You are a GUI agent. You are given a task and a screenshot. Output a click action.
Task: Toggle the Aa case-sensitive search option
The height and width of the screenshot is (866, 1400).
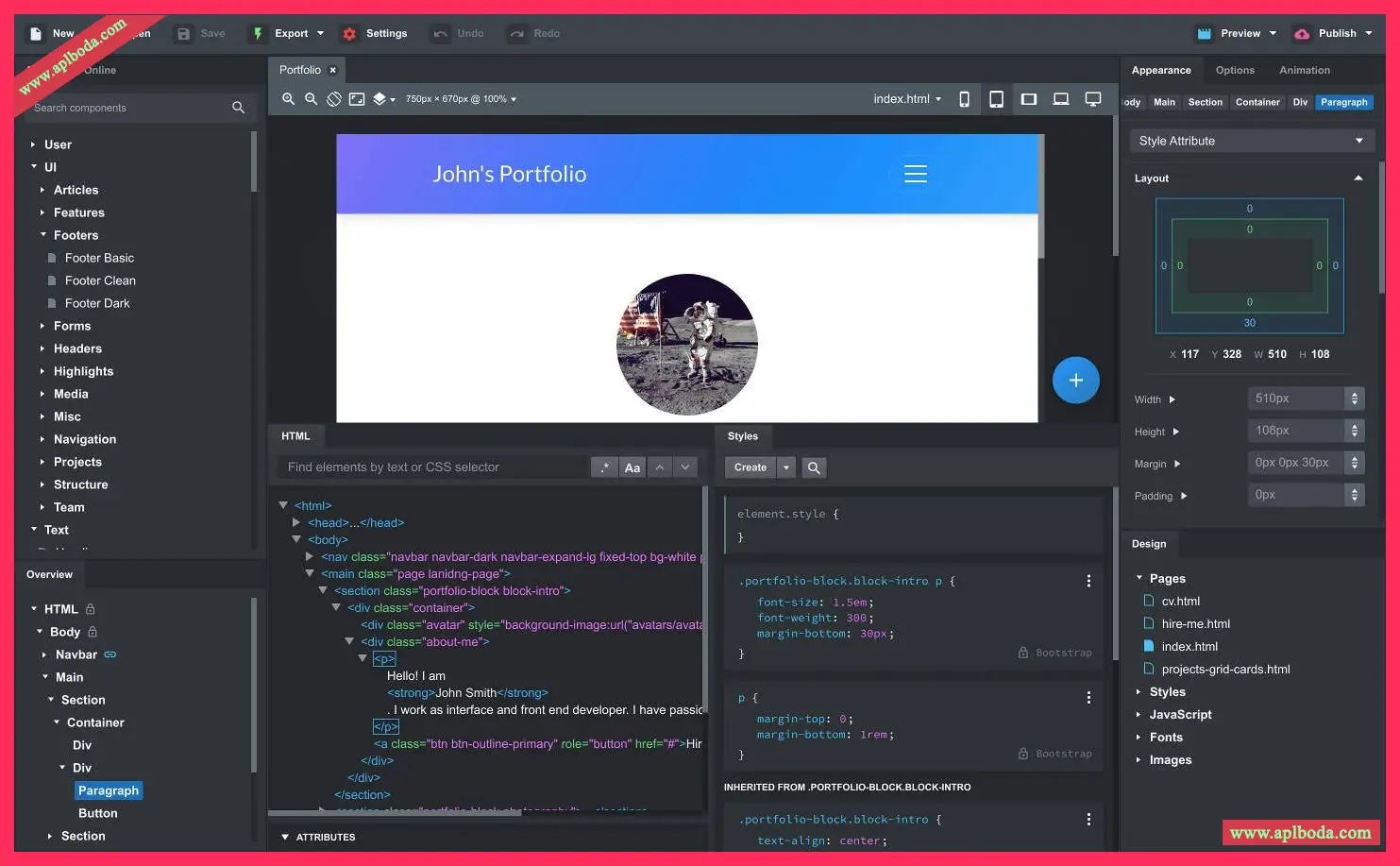point(633,467)
